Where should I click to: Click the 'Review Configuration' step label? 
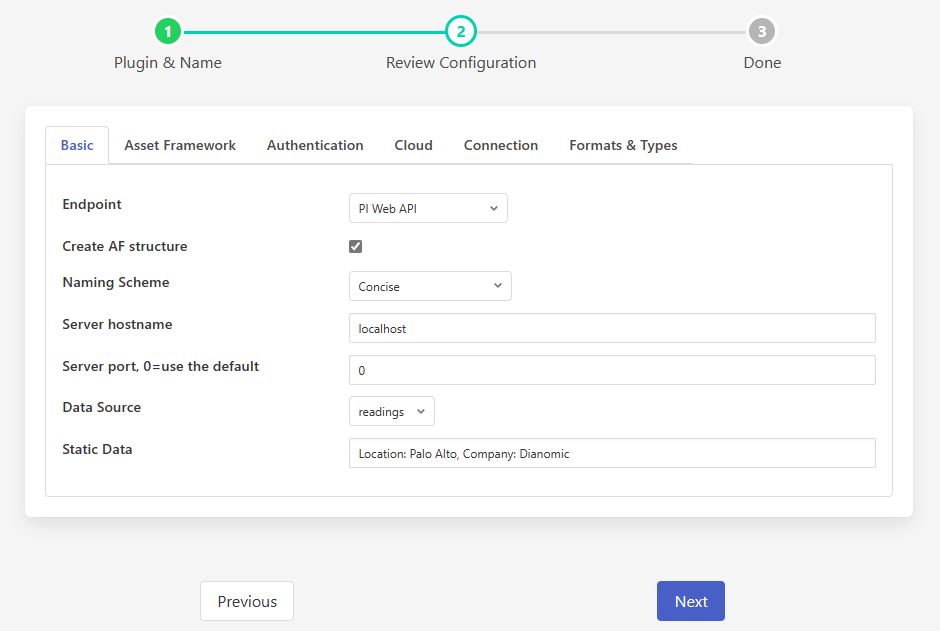click(461, 63)
